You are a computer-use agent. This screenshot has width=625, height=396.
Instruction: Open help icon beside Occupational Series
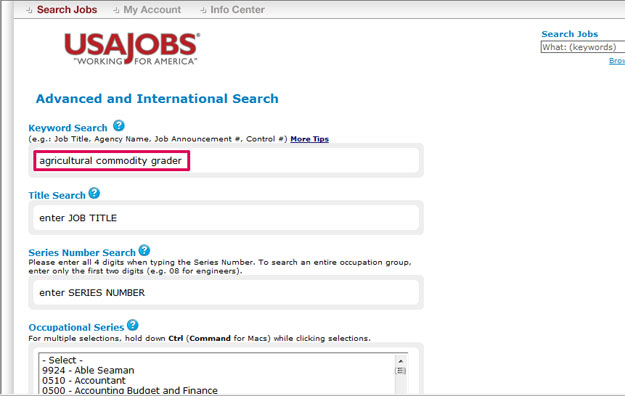click(132, 325)
